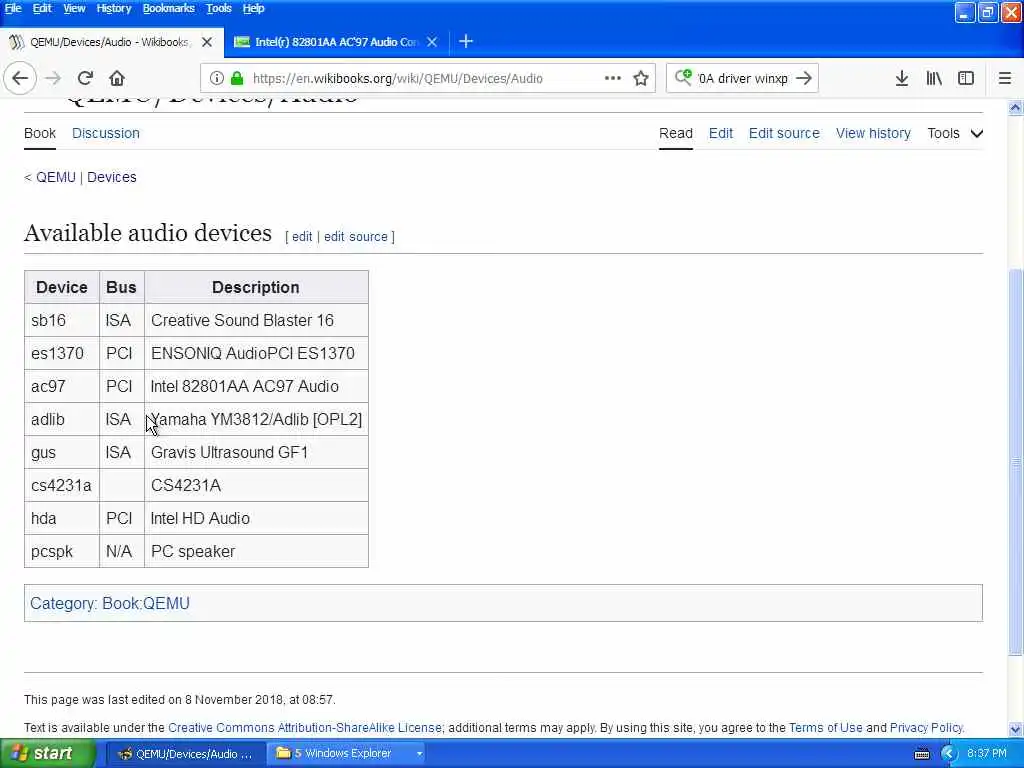The image size is (1024, 768).
Task: Go back with the browser back arrow
Action: click(20, 78)
